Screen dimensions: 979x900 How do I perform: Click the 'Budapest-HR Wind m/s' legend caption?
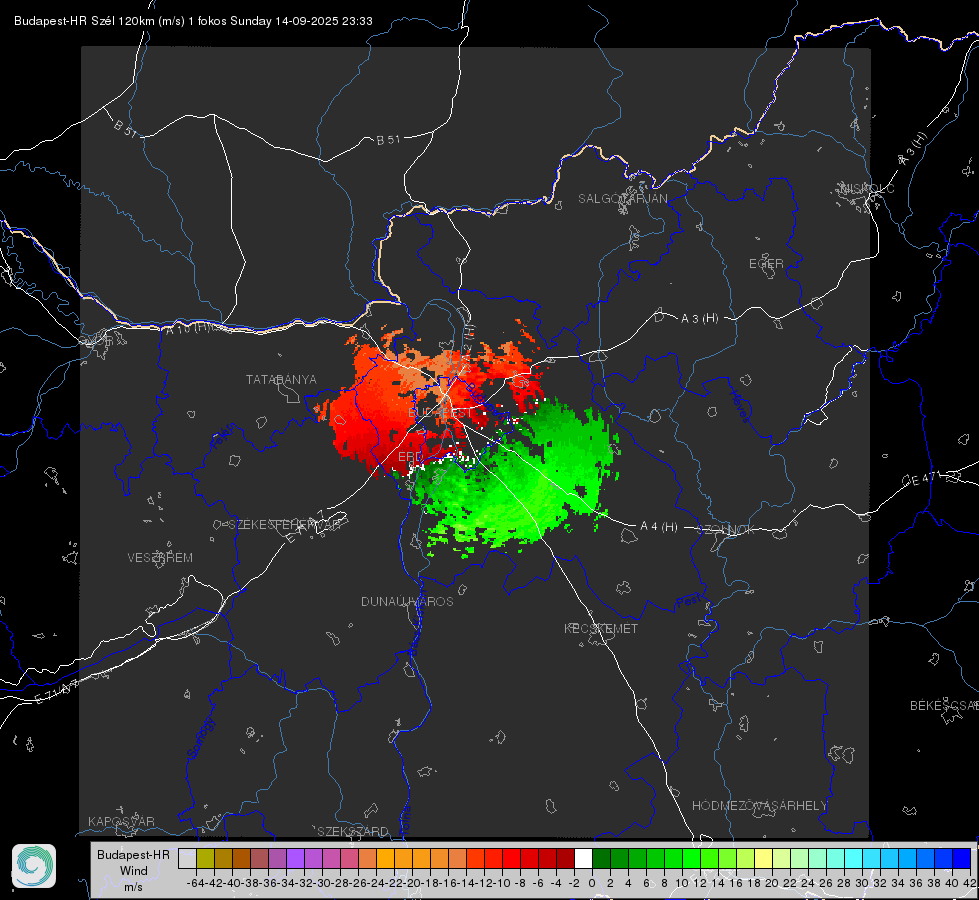click(x=133, y=871)
